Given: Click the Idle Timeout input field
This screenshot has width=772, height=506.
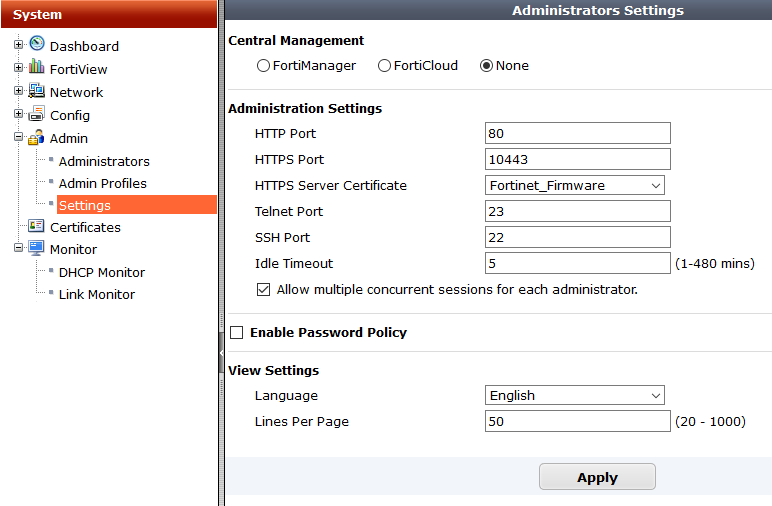Looking at the screenshot, I should click(x=577, y=263).
